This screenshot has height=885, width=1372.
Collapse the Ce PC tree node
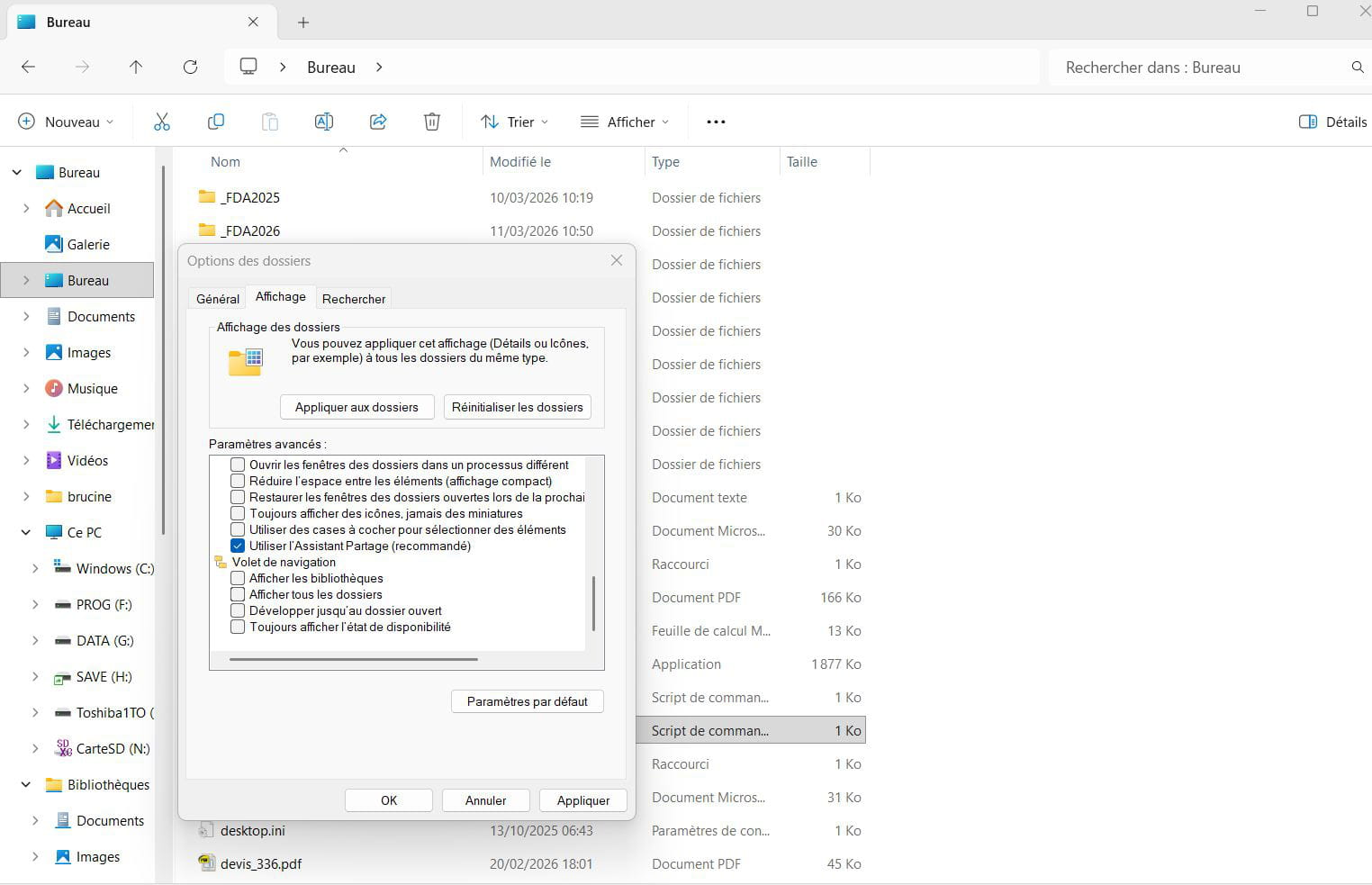(x=26, y=533)
